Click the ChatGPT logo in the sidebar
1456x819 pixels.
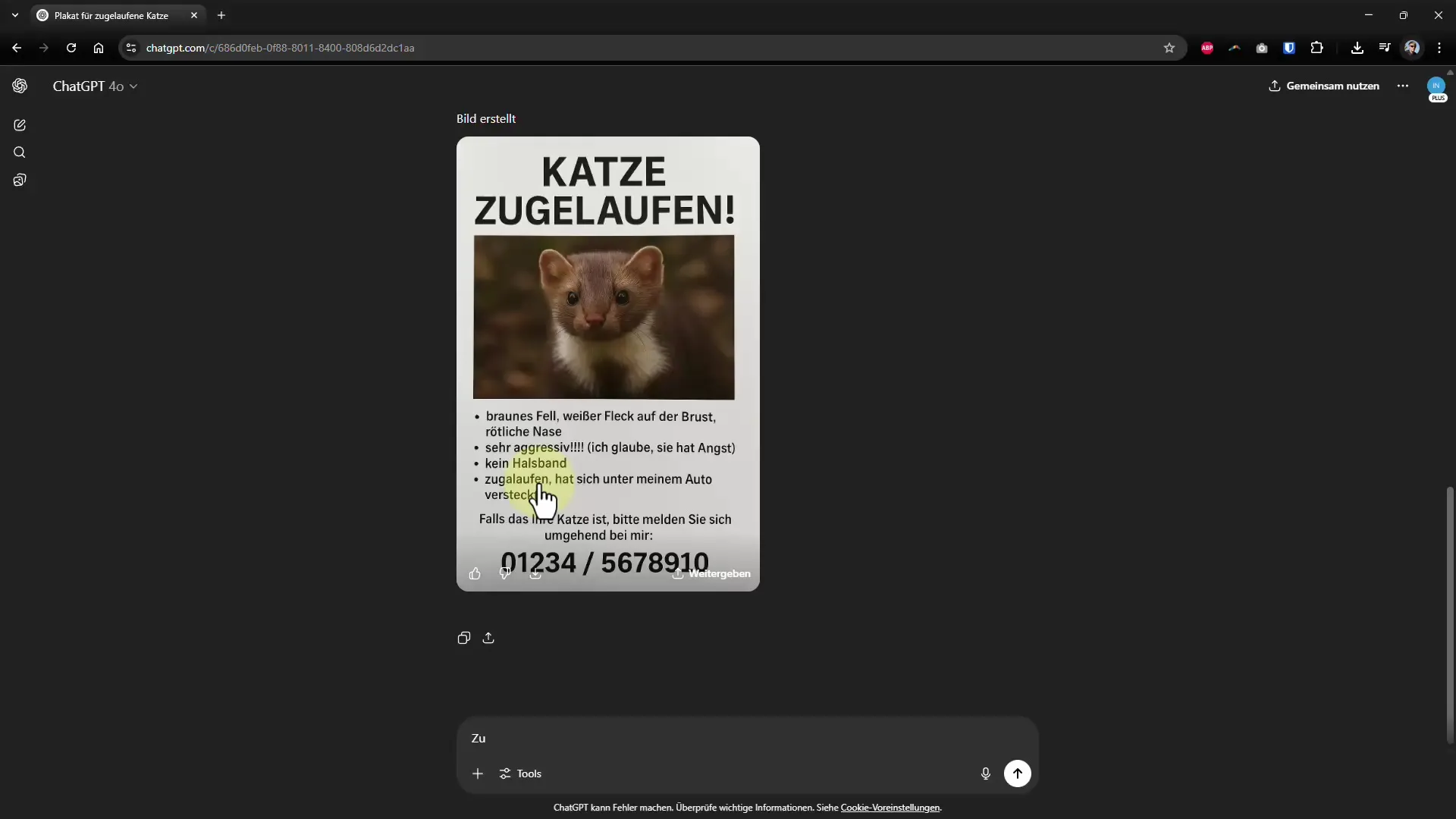tap(20, 86)
